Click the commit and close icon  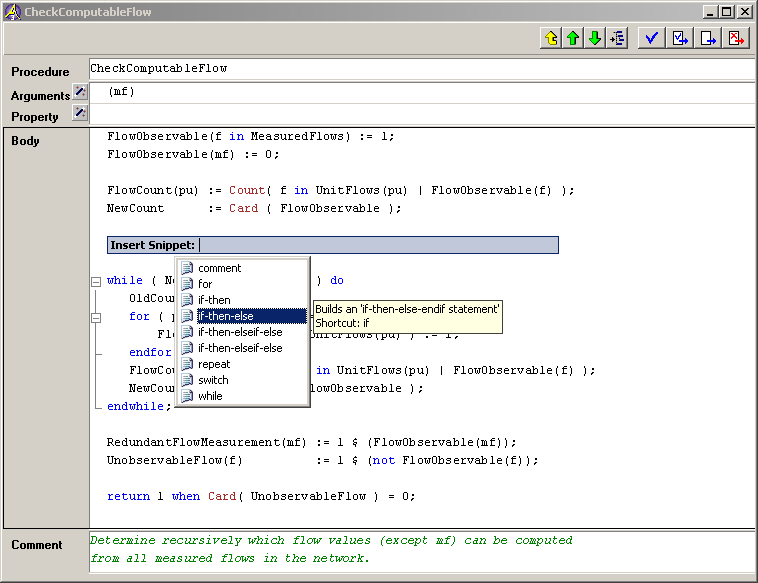[x=708, y=38]
